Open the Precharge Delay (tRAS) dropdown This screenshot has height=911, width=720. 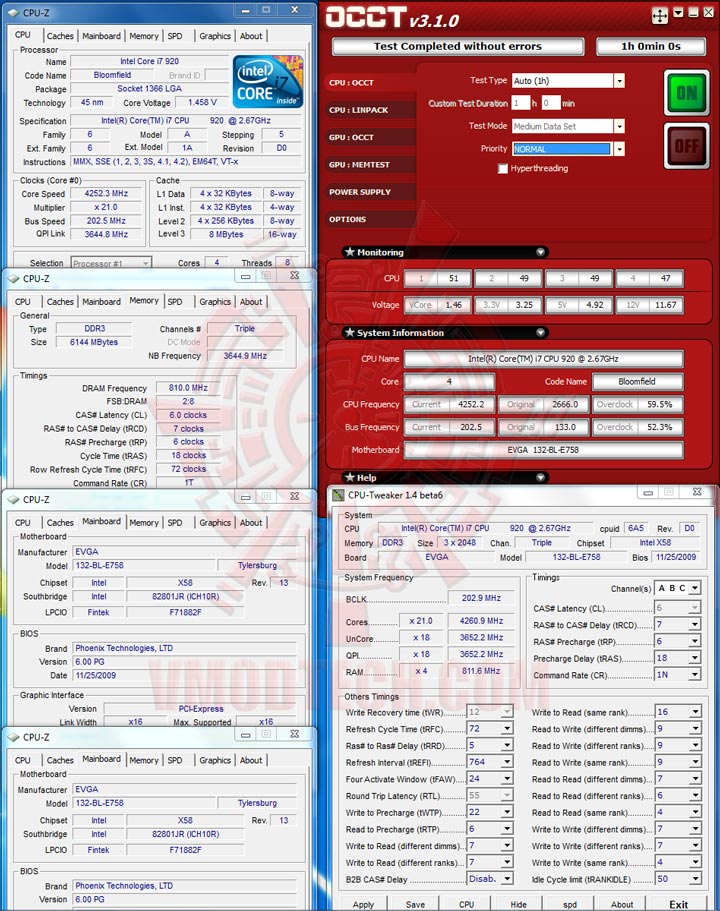[x=694, y=658]
